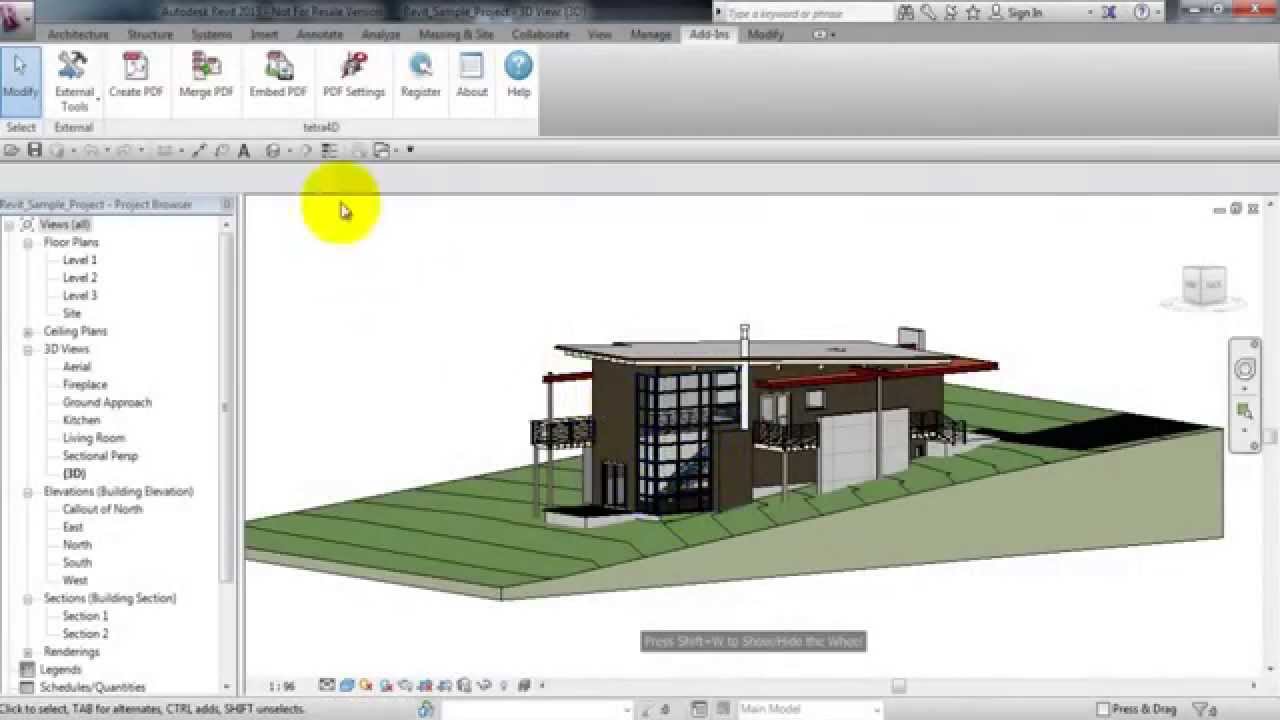This screenshot has height=720, width=1280.
Task: Open the Callout of North elevation
Action: tap(102, 509)
